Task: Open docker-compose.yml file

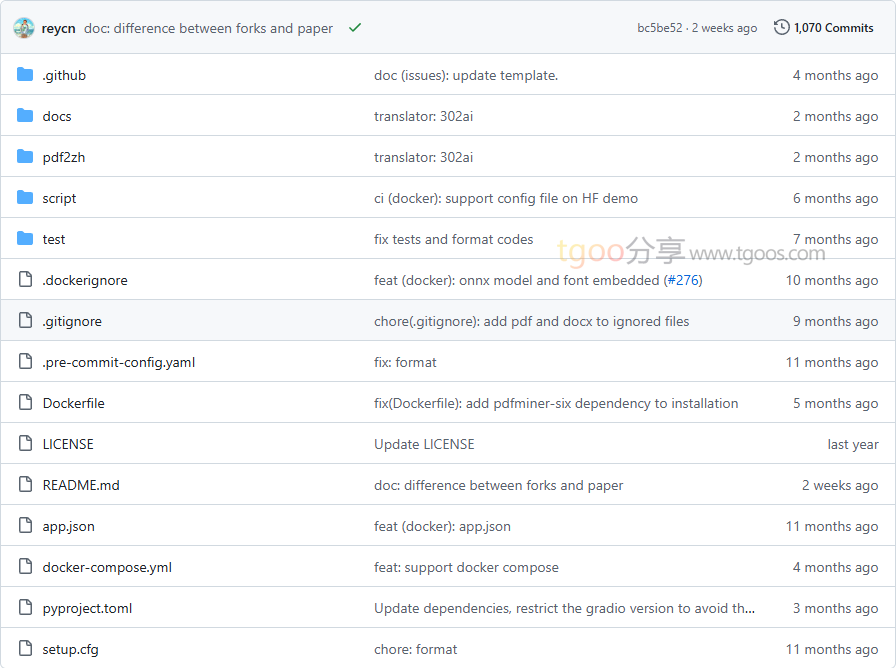Action: tap(107, 567)
